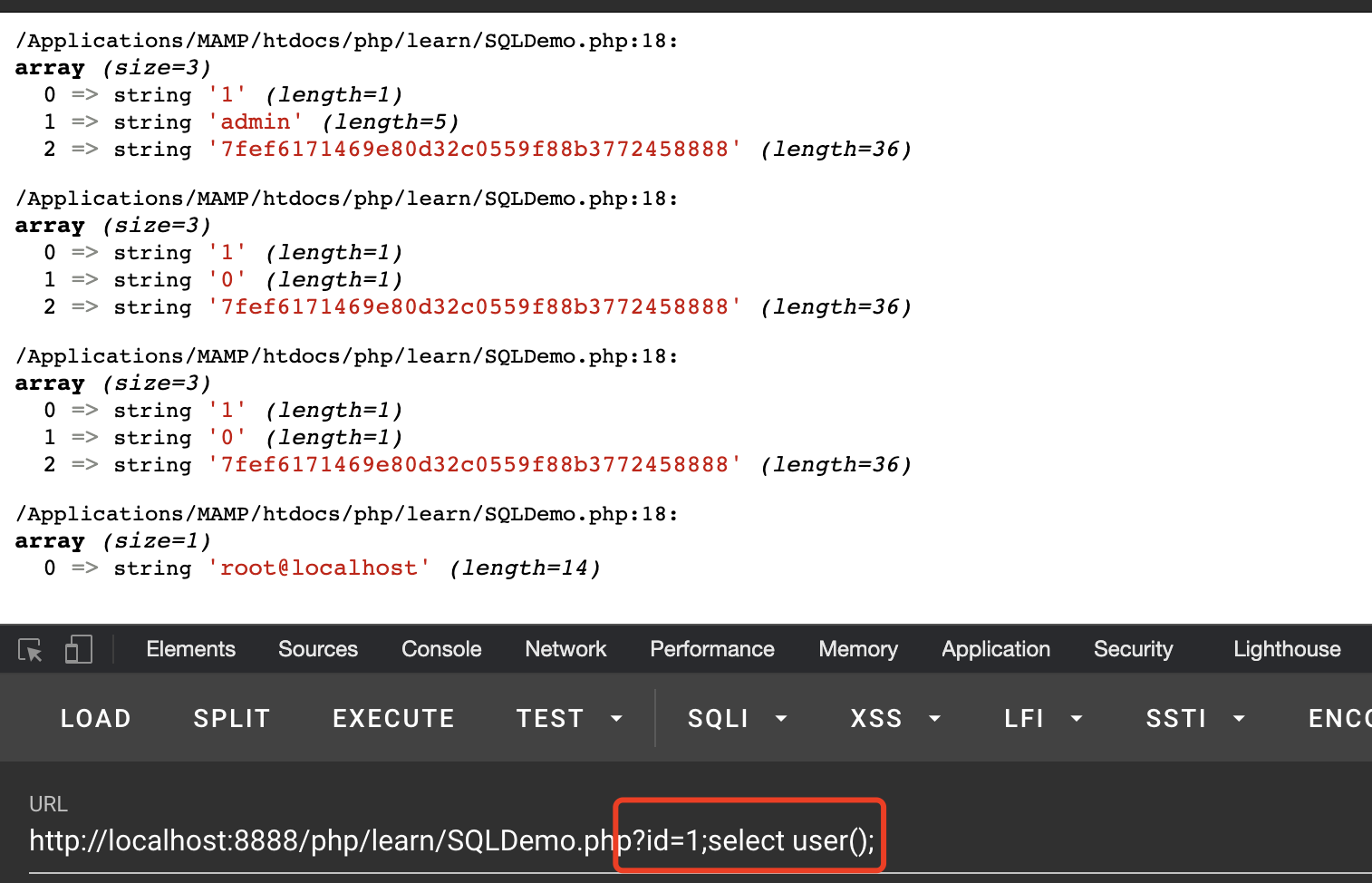
Task: Click the 'root@localhost' string value
Action: point(319,568)
